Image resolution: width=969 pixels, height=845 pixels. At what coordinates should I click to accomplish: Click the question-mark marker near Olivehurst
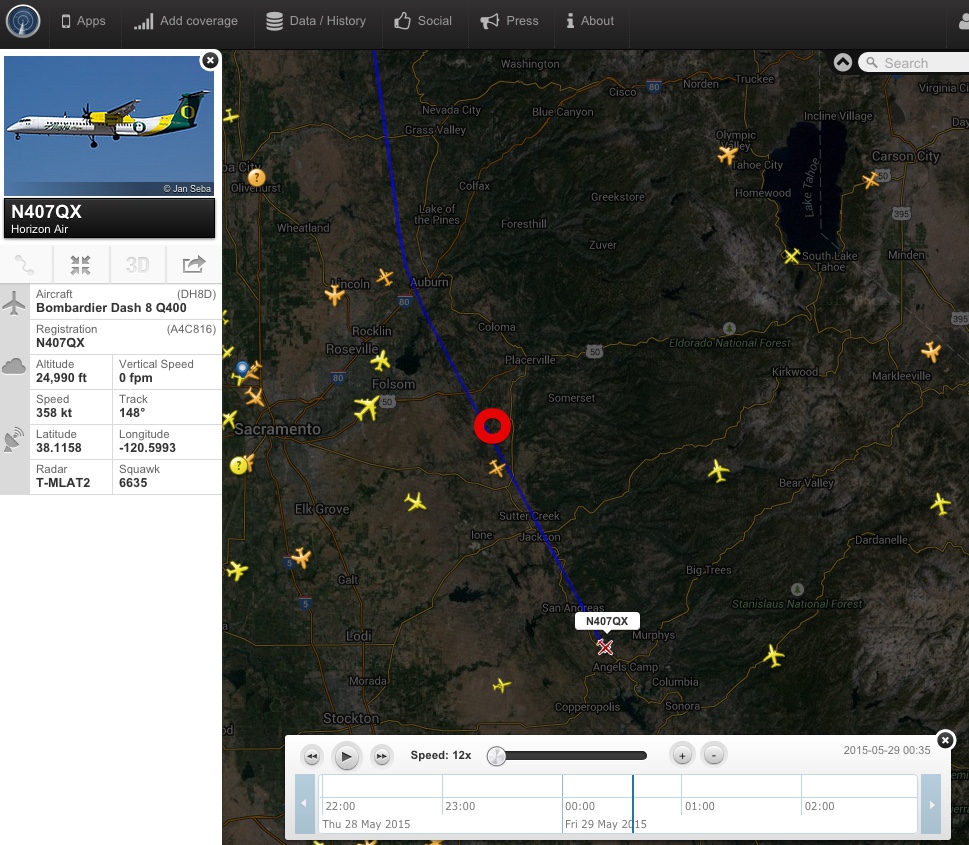point(256,178)
